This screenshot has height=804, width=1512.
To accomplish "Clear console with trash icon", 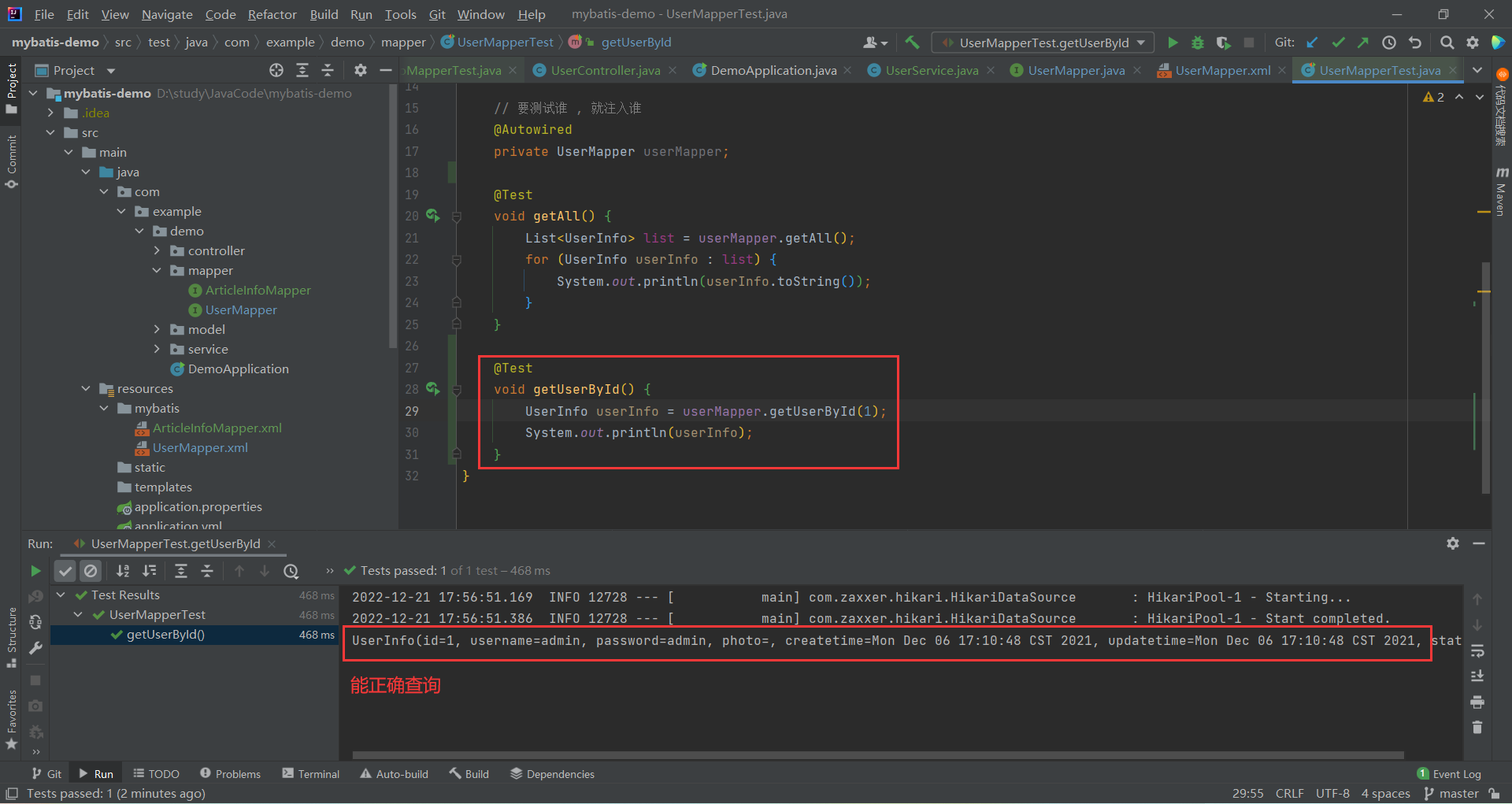I will tap(1477, 728).
